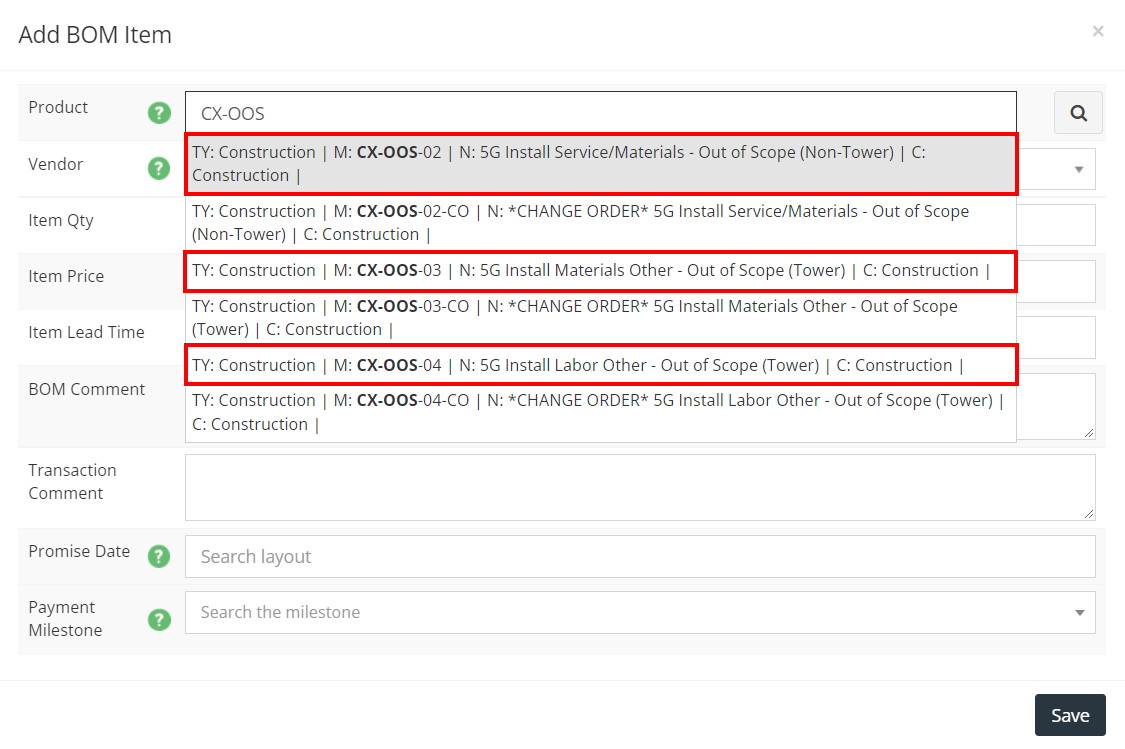Close the Add BOM Item dialog
Image resolution: width=1125 pixels, height=749 pixels.
[x=1098, y=31]
